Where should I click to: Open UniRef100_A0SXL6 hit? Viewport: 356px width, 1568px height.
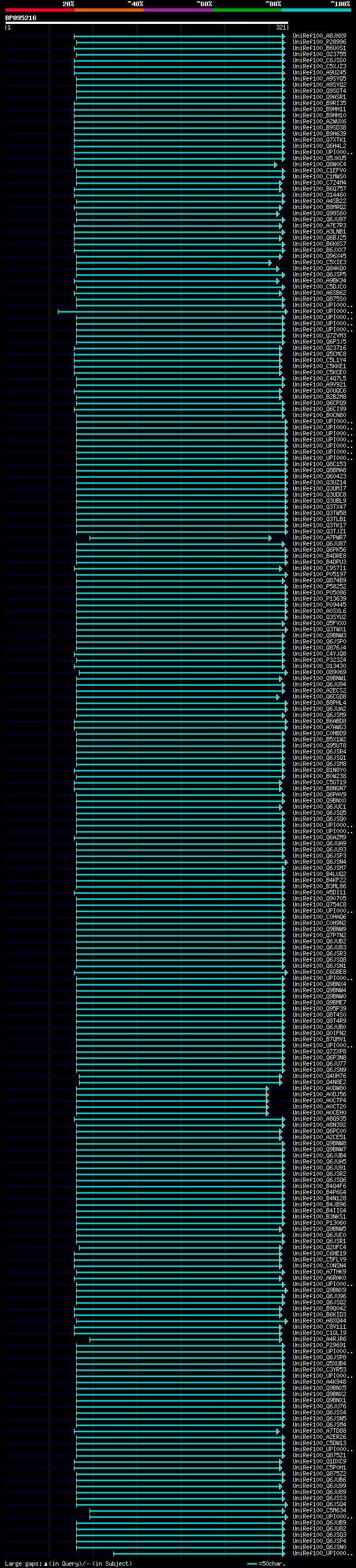319,611
